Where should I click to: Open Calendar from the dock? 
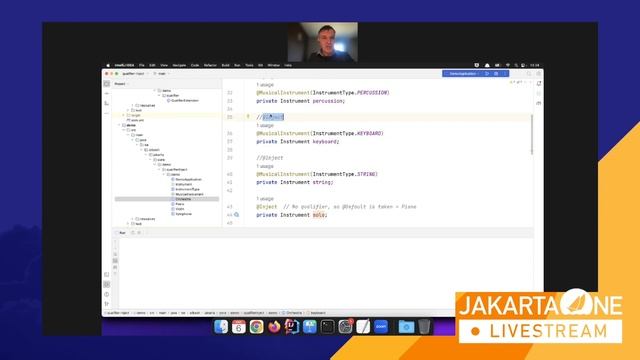(x=239, y=327)
